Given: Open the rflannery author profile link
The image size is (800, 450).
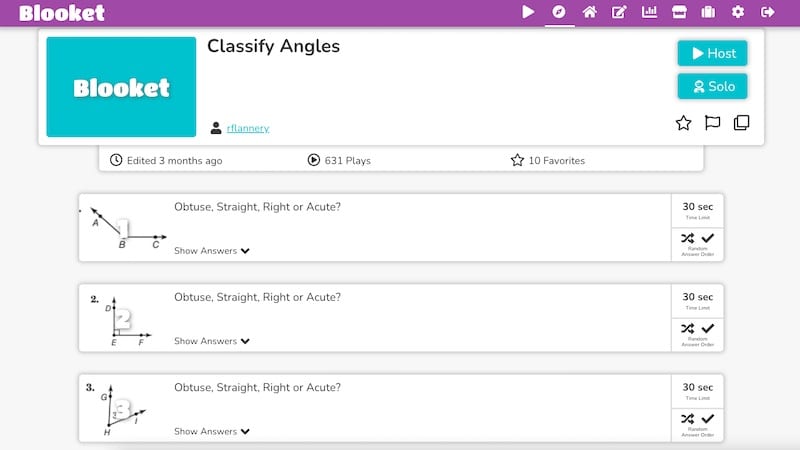Looking at the screenshot, I should [248, 128].
